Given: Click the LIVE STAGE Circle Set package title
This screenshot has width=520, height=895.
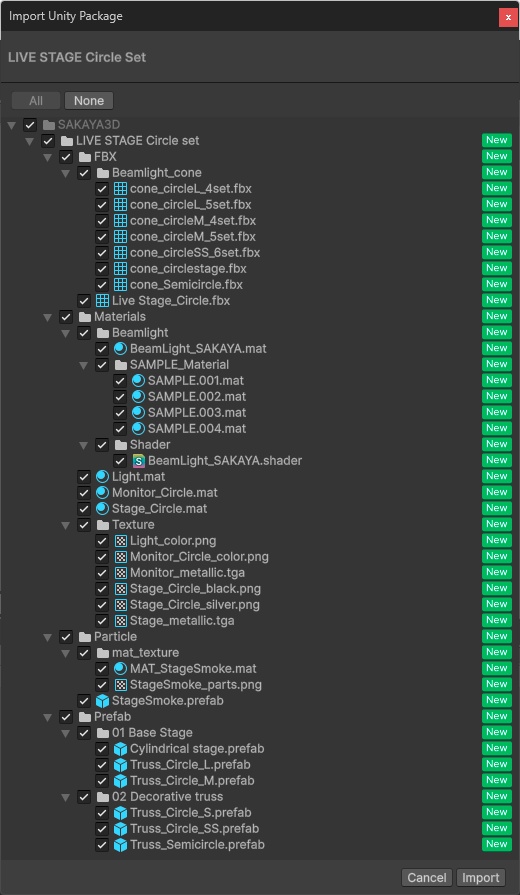Looking at the screenshot, I should pyautogui.click(x=77, y=58).
